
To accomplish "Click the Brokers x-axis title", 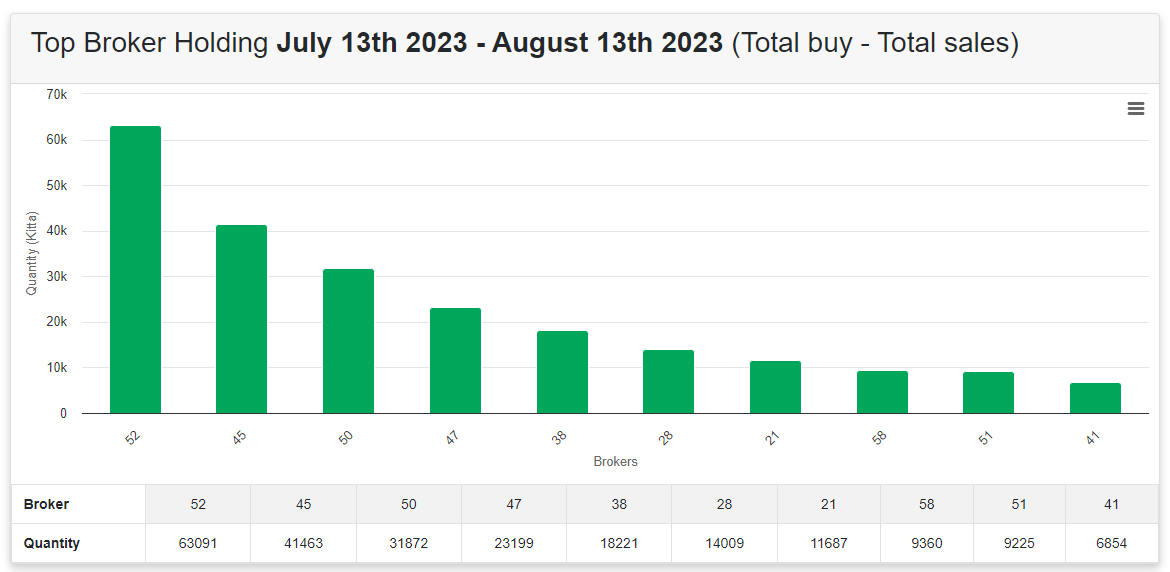I will click(616, 462).
